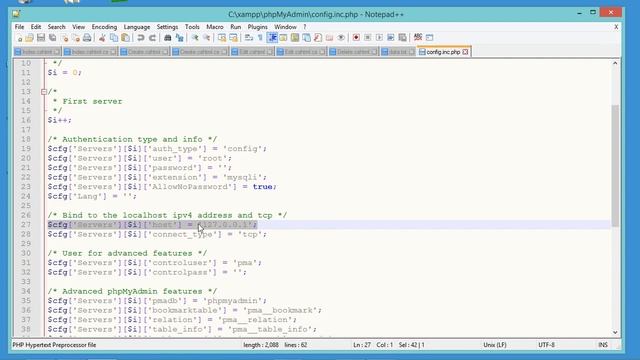Open the Plugins menu
Screen dimensions: 640x360
point(258,27)
